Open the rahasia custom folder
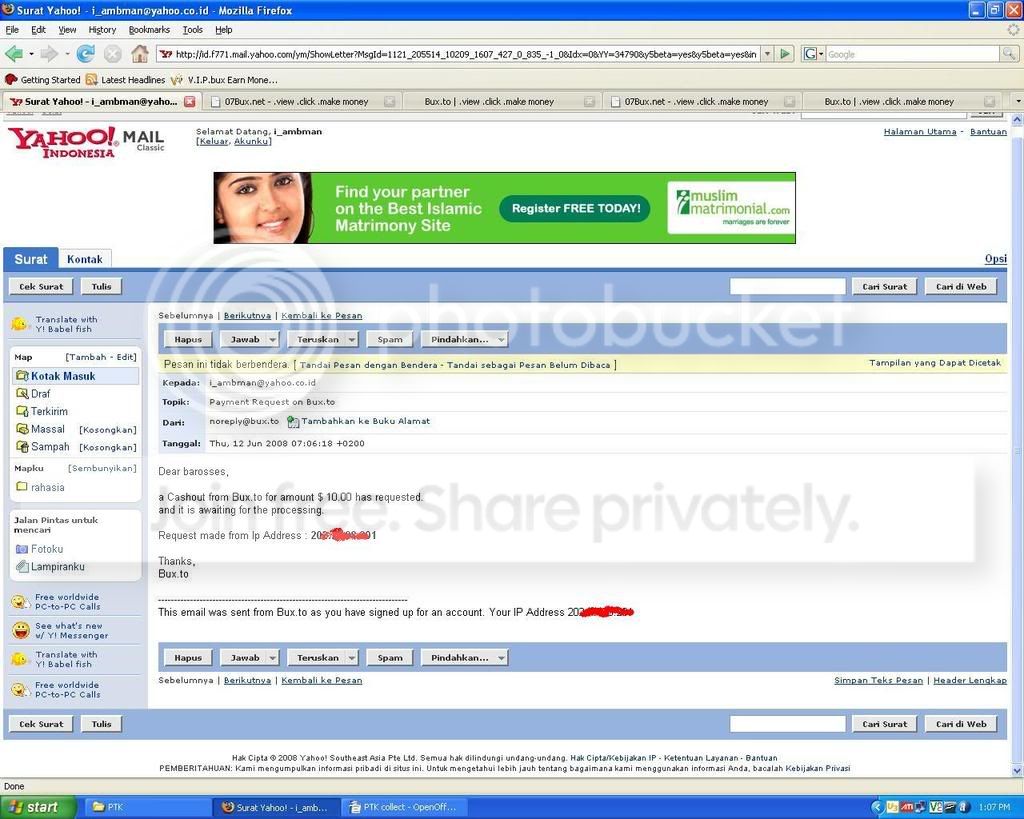Image resolution: width=1024 pixels, height=819 pixels. pos(47,487)
